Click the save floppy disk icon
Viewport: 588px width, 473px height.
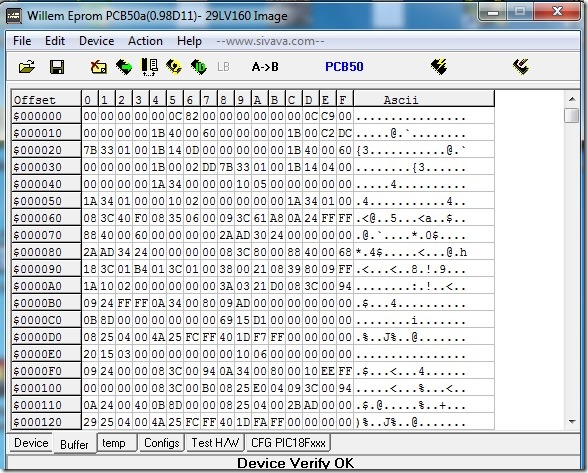click(57, 67)
